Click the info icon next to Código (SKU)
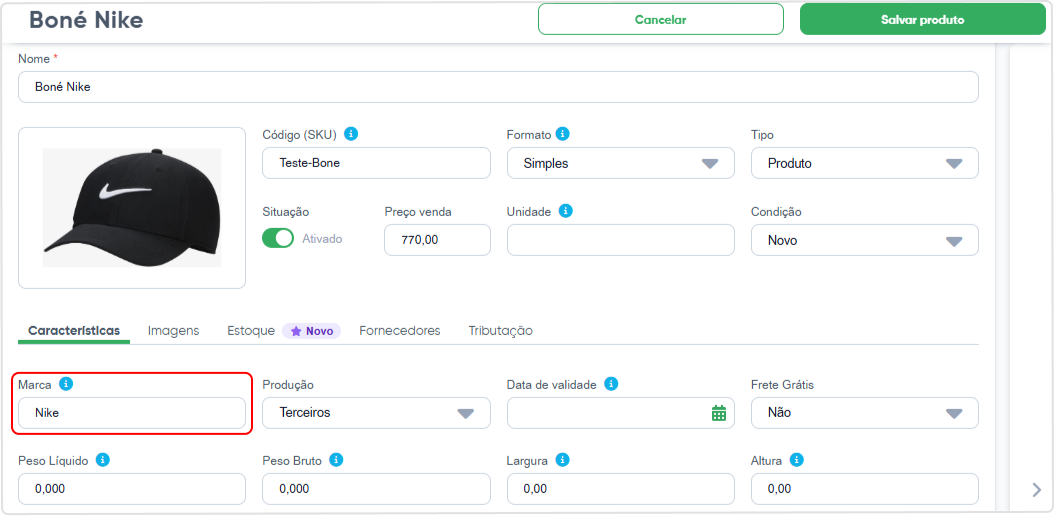The image size is (1054, 516). tap(351, 134)
